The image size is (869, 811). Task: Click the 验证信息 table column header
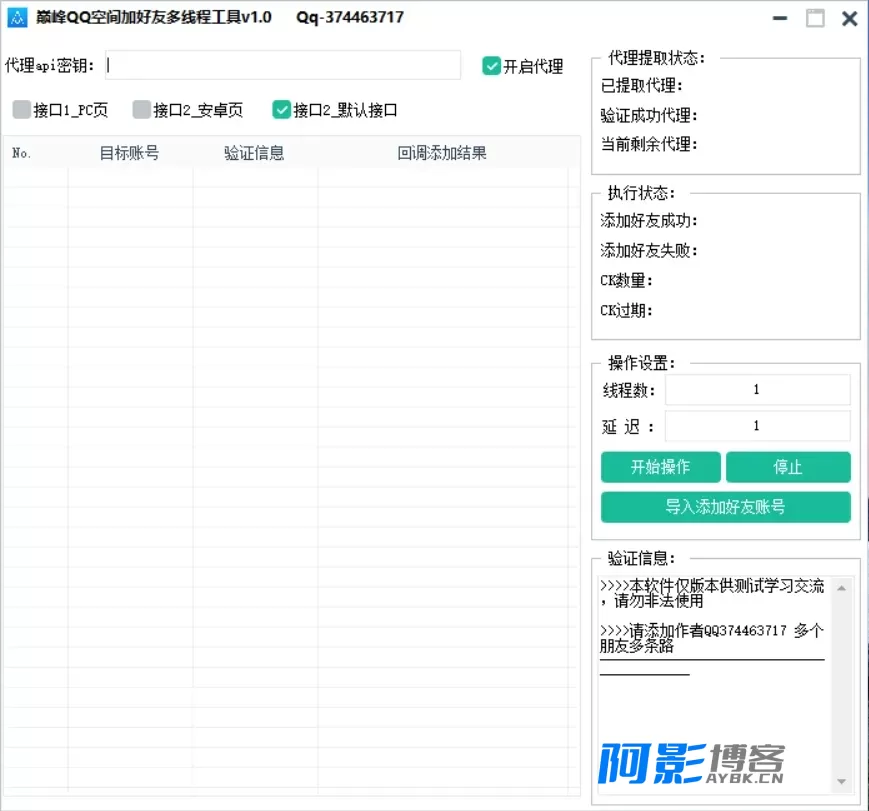pyautogui.click(x=254, y=153)
